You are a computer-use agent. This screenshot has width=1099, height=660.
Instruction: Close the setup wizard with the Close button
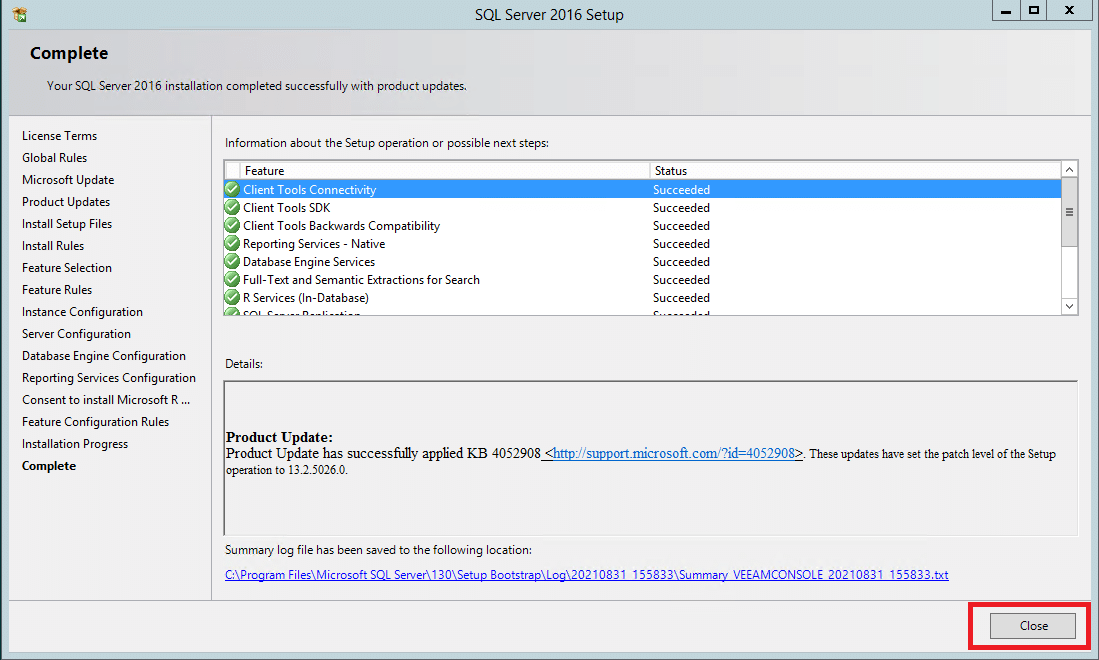point(1032,626)
